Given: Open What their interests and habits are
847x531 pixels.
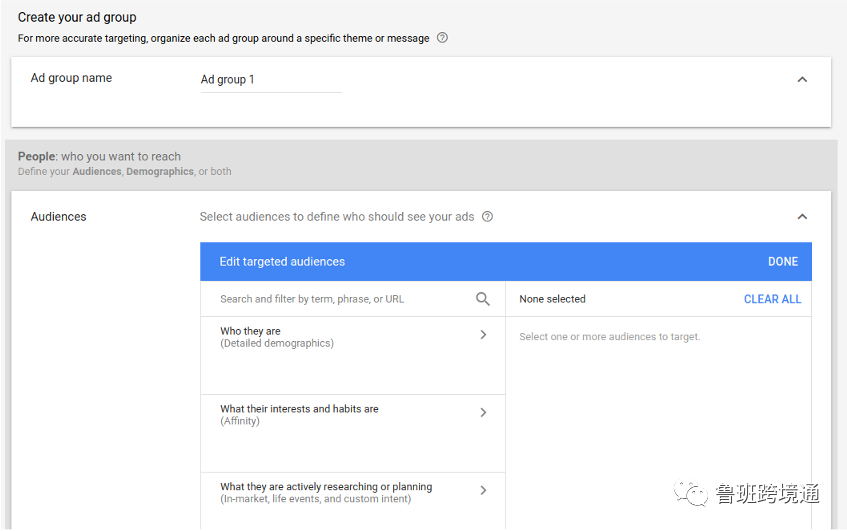Looking at the screenshot, I should [299, 414].
